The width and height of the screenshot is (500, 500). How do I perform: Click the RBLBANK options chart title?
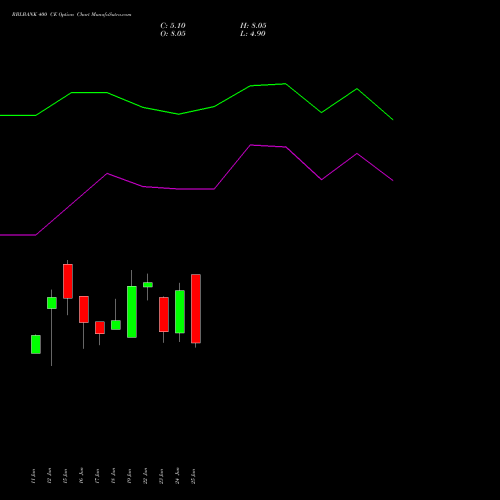coord(71,14)
